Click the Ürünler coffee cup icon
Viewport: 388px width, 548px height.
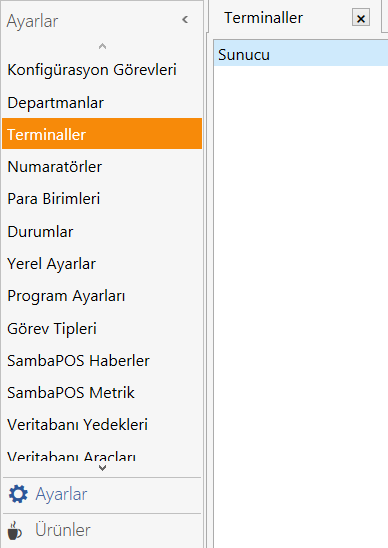15,531
